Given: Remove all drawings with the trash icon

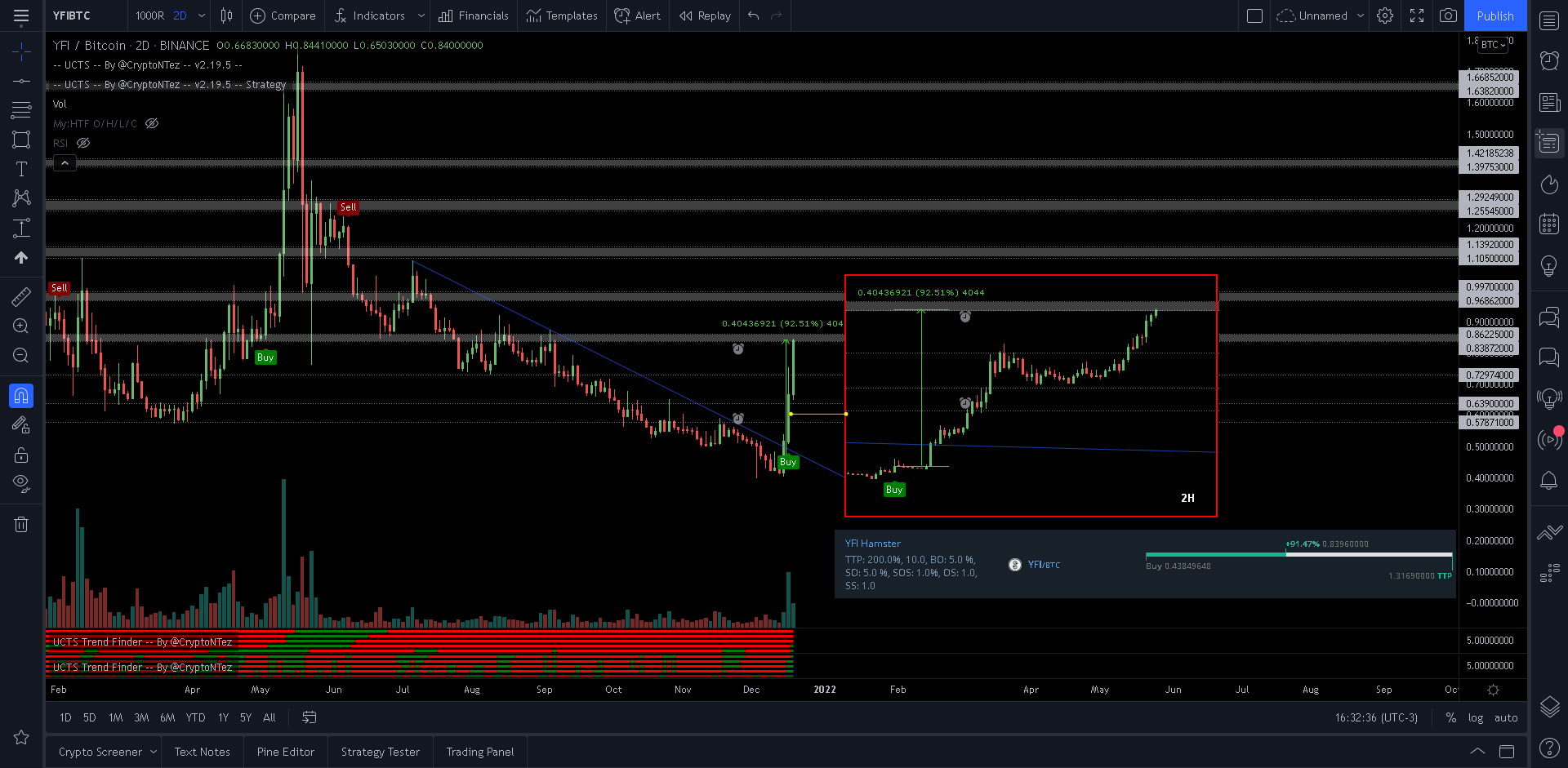Looking at the screenshot, I should tap(21, 524).
